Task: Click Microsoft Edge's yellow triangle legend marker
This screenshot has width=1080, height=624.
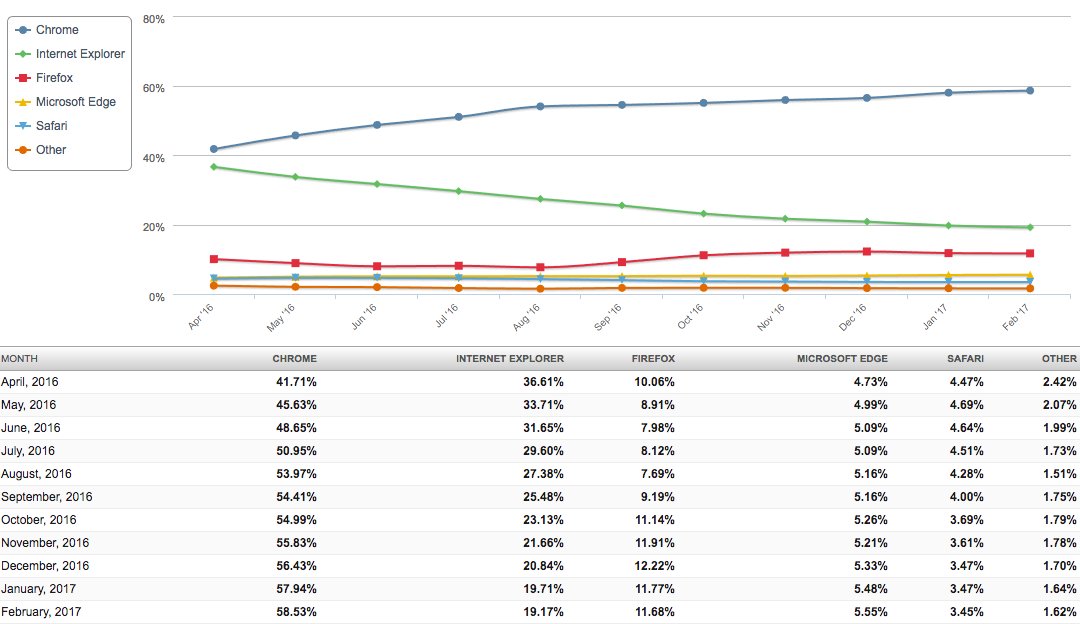Action: point(24,102)
